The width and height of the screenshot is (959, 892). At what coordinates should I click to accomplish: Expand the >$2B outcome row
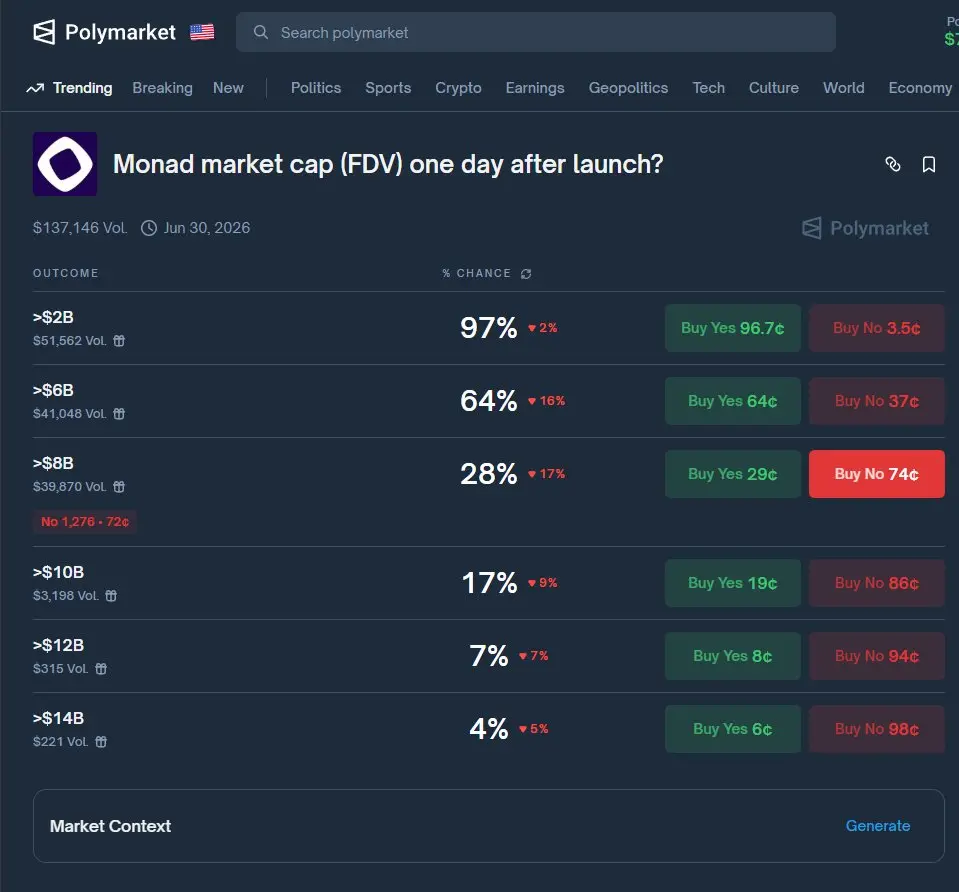tap(489, 328)
